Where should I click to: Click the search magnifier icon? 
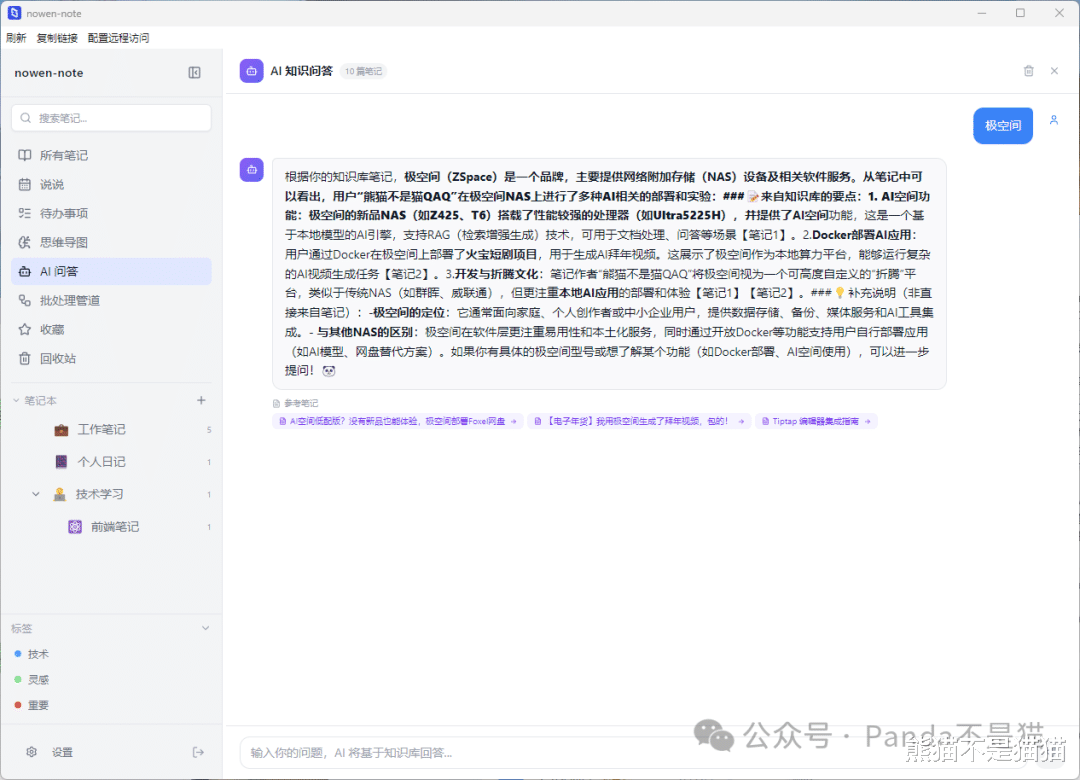click(x=25, y=118)
